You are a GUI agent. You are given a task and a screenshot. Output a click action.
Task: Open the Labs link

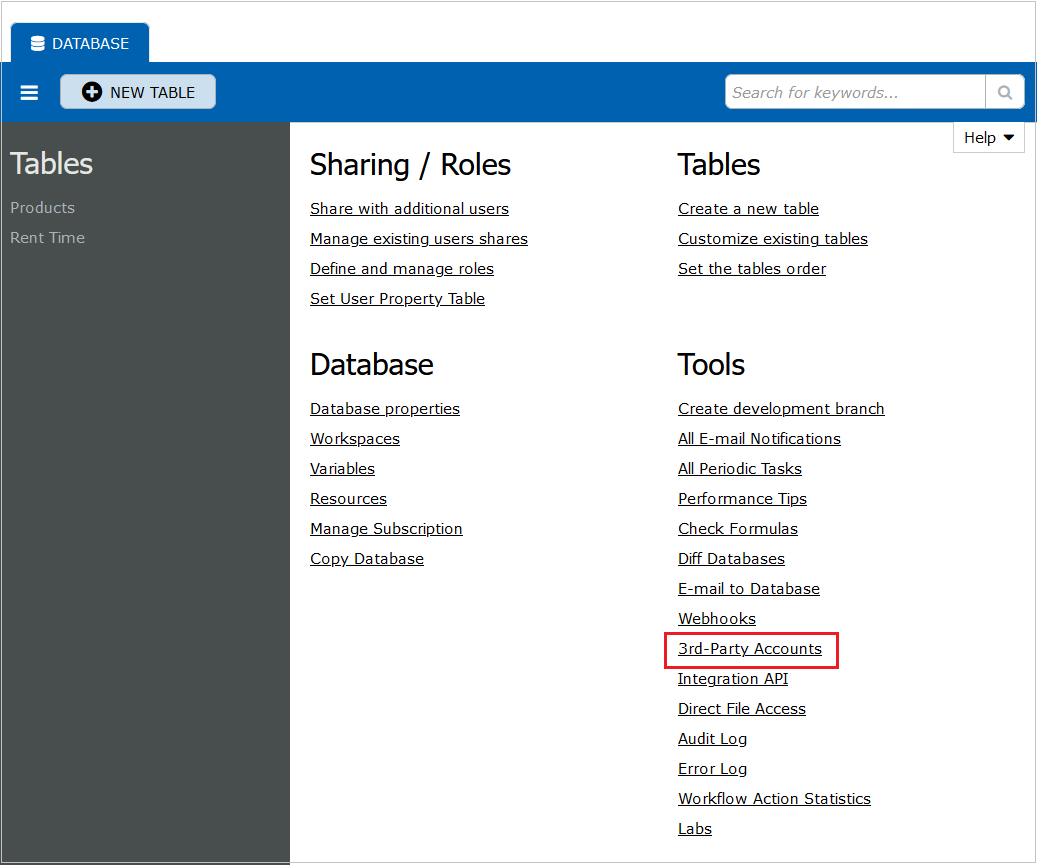coord(695,829)
